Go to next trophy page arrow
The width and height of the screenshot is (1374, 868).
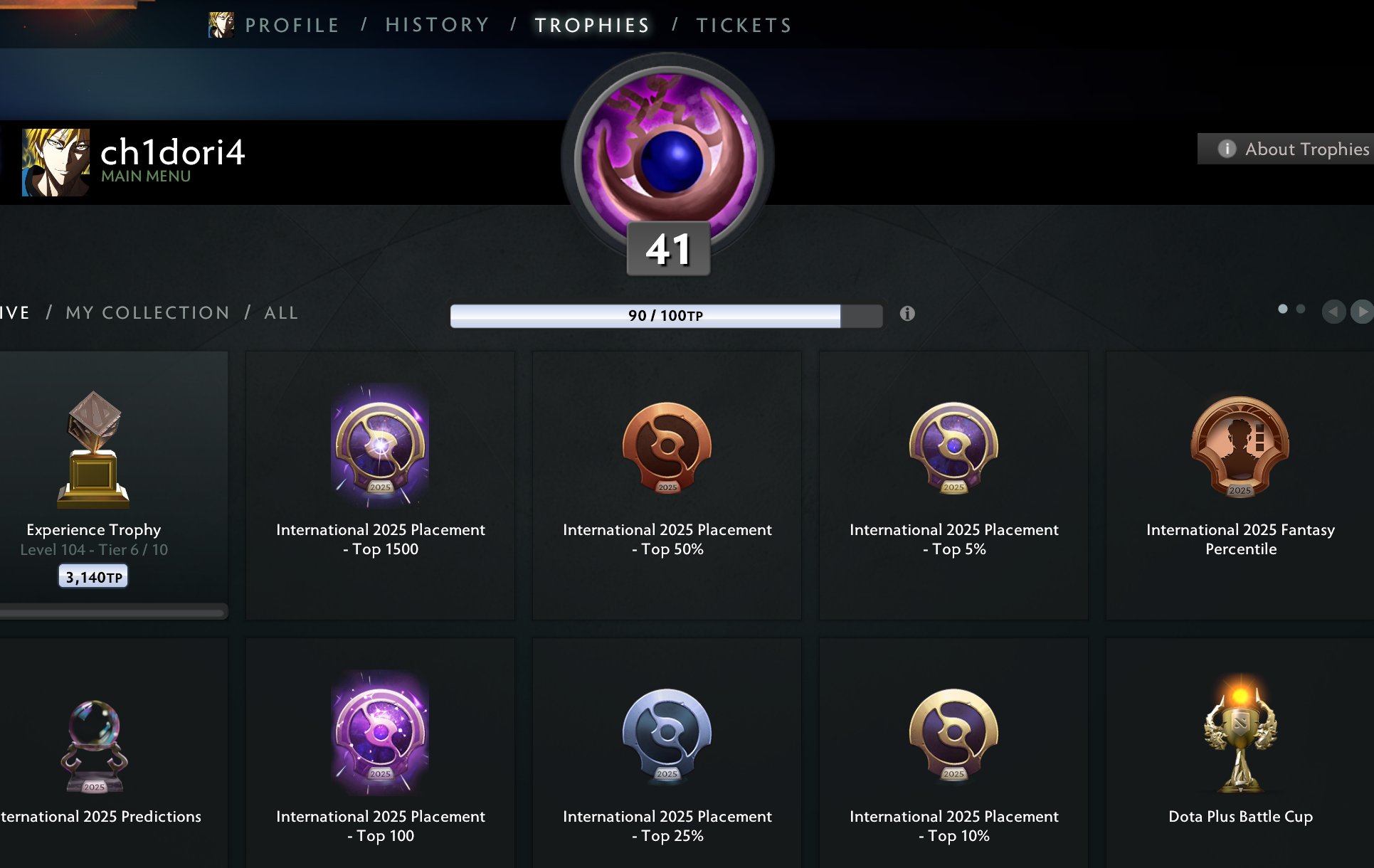pos(1361,312)
